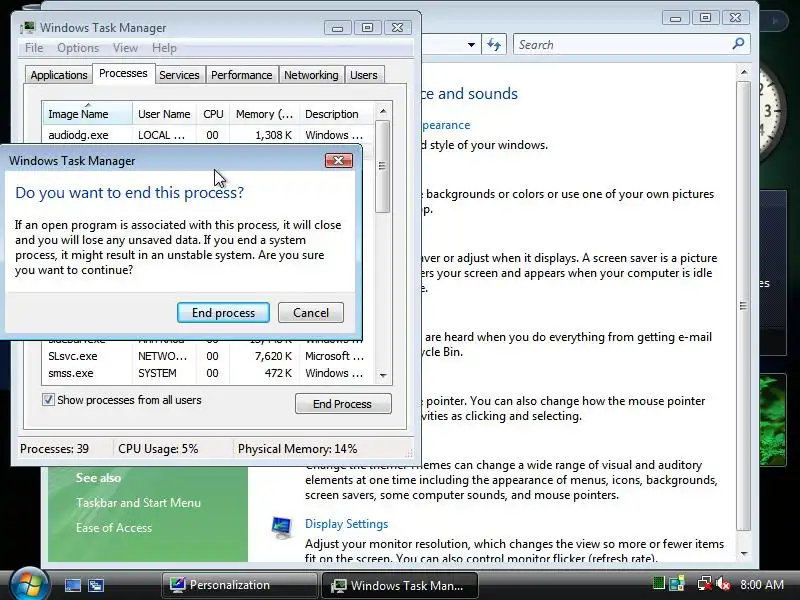Click Display Settings monitor icon
The width and height of the screenshot is (800, 600).
pos(282,527)
